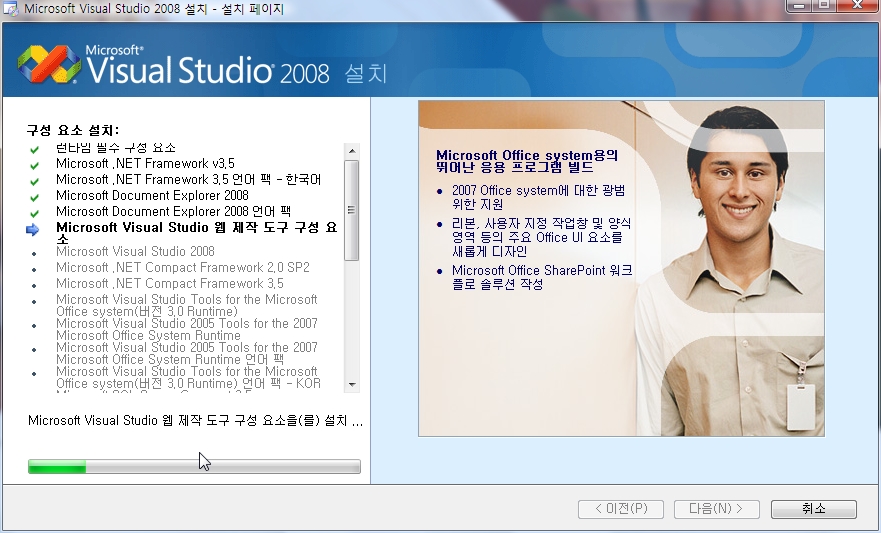Click the 취소 button
The image size is (881, 533).
[x=814, y=509]
